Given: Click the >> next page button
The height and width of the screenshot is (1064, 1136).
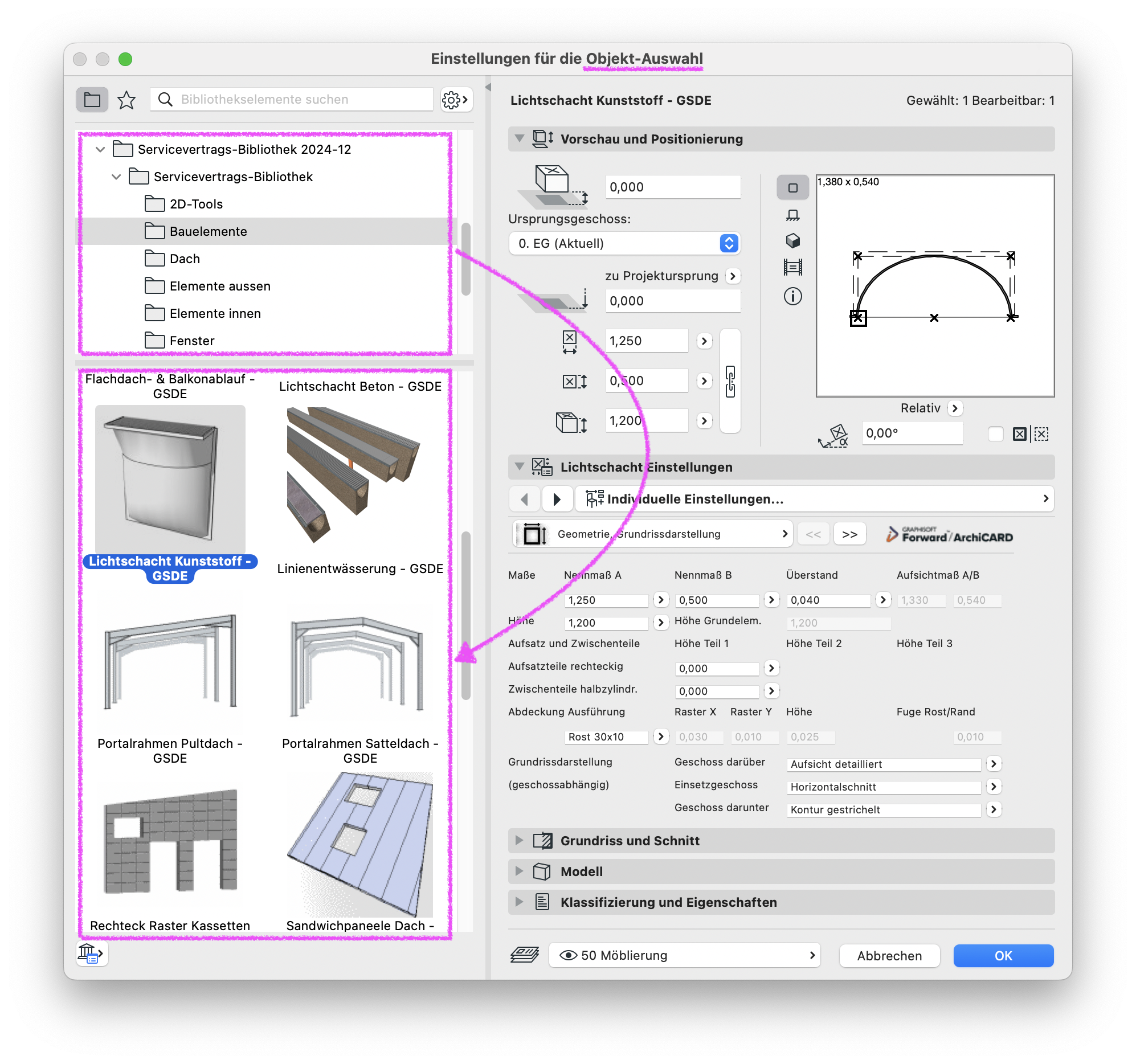Looking at the screenshot, I should coord(849,534).
